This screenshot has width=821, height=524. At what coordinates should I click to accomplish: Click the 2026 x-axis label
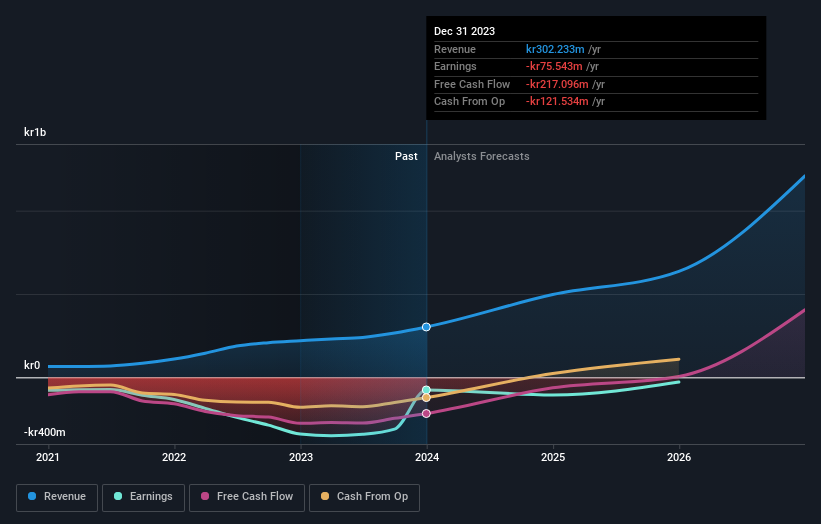tap(679, 457)
